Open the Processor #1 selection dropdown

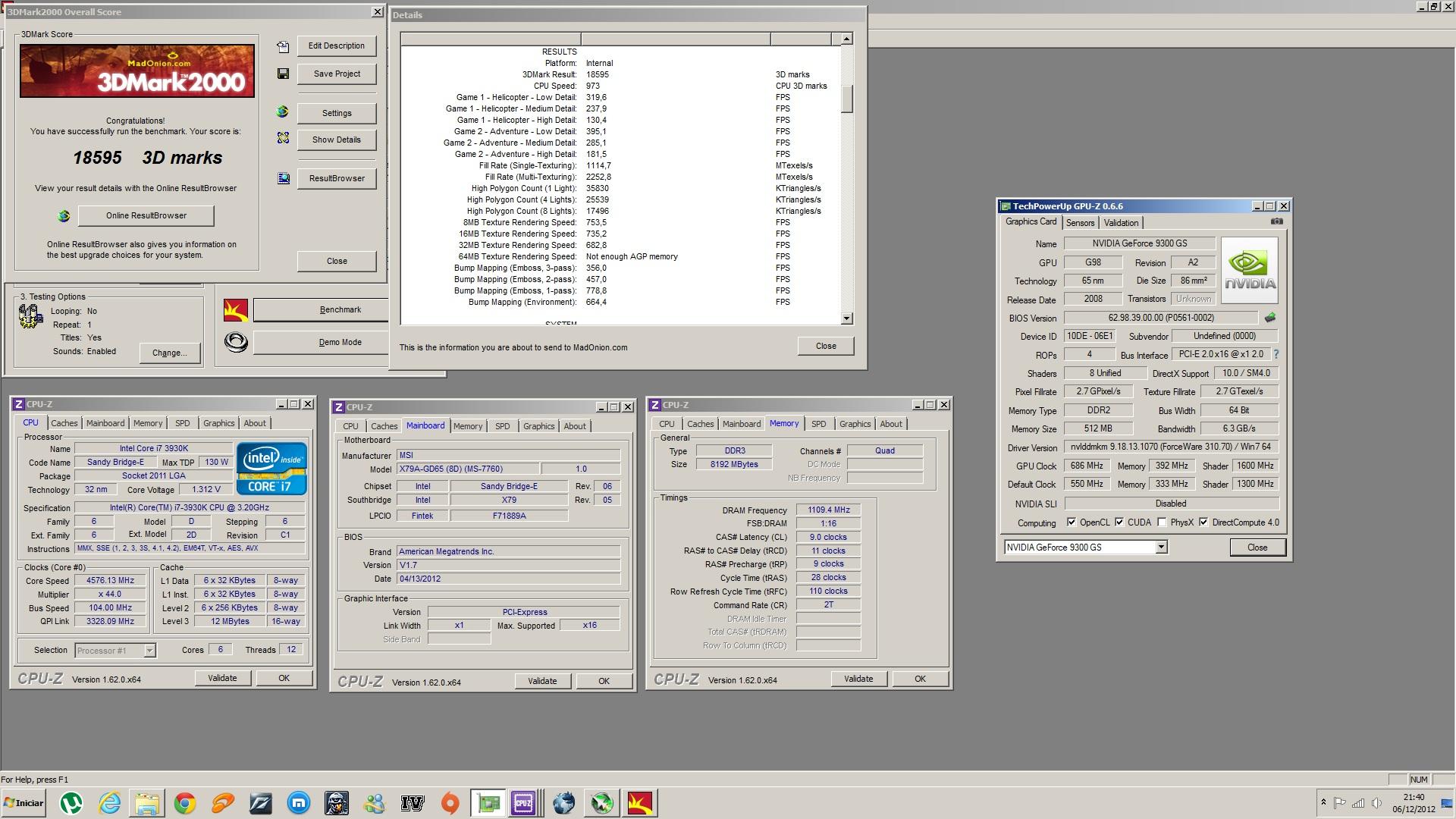click(149, 651)
